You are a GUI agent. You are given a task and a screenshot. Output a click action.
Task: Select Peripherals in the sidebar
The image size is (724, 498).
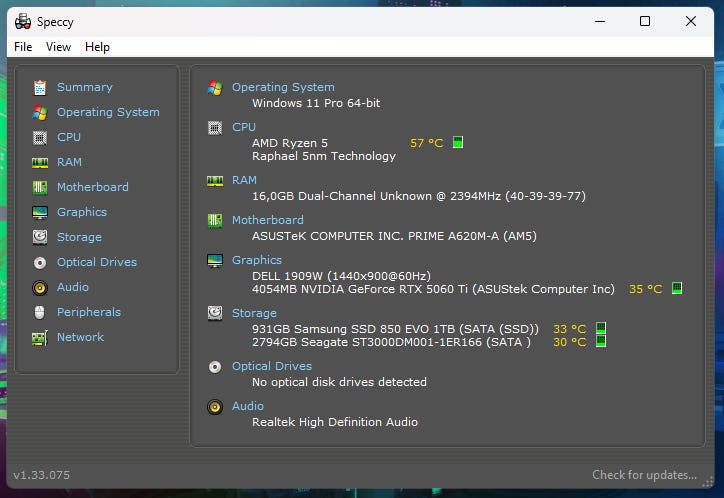coord(89,312)
